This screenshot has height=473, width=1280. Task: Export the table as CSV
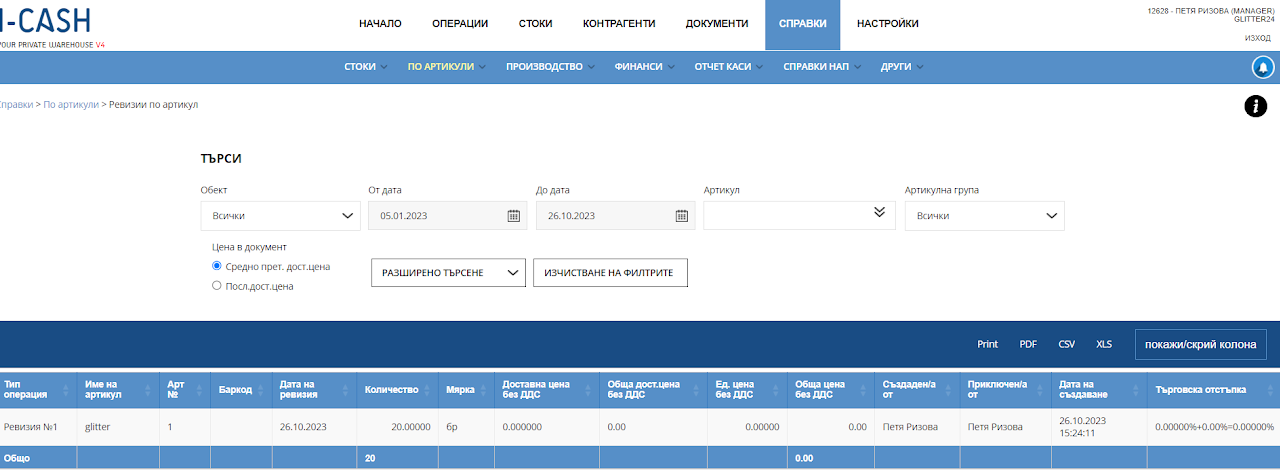coord(1066,344)
